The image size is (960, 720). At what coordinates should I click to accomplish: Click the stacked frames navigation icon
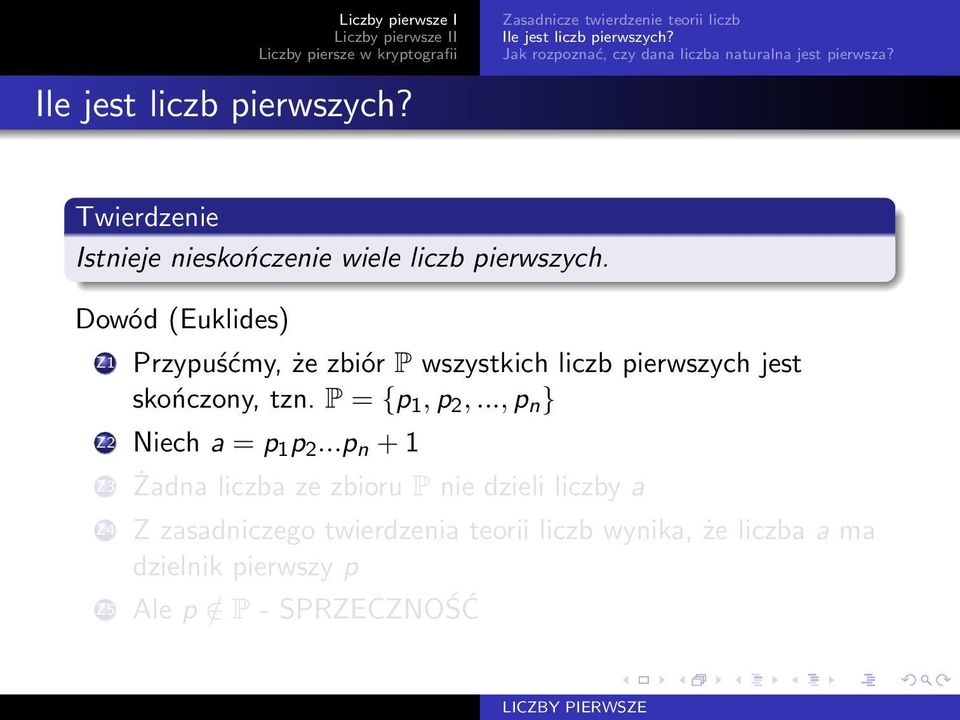tap(699, 680)
